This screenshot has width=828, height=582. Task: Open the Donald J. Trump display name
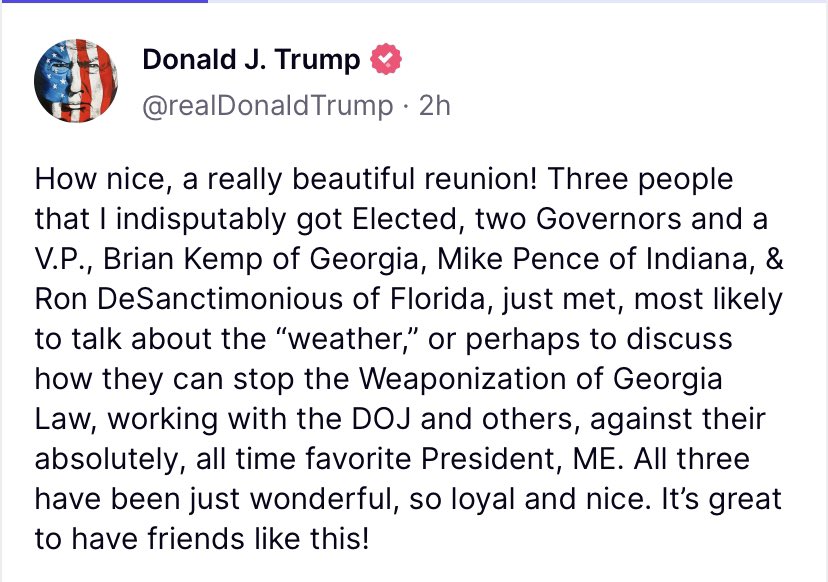251,59
